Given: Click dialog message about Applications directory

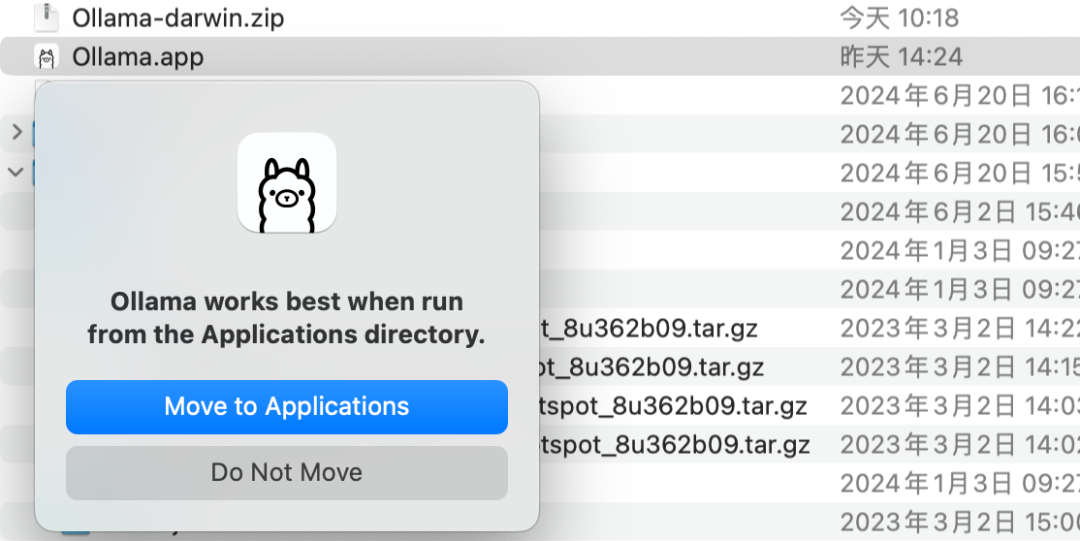Looking at the screenshot, I should (x=287, y=318).
